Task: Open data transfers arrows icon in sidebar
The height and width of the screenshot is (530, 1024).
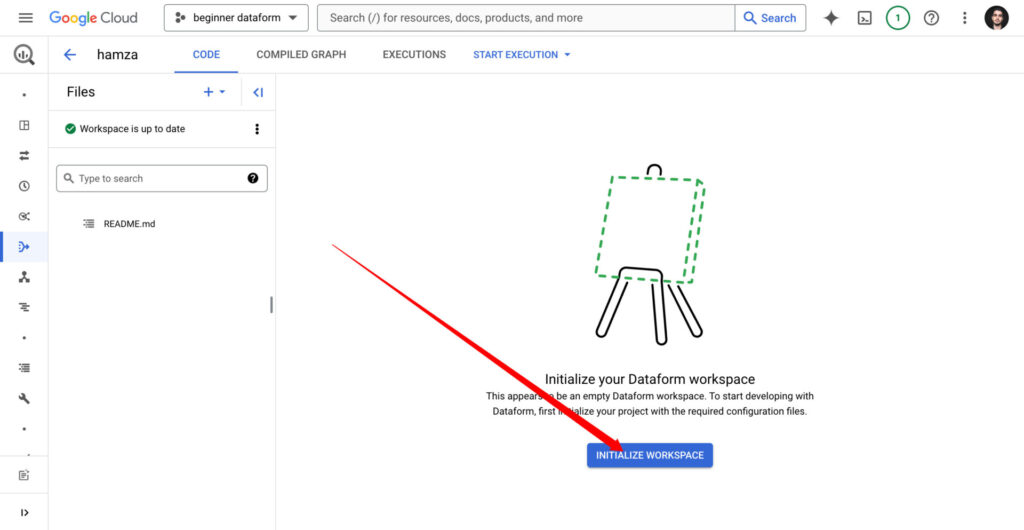Action: point(24,156)
